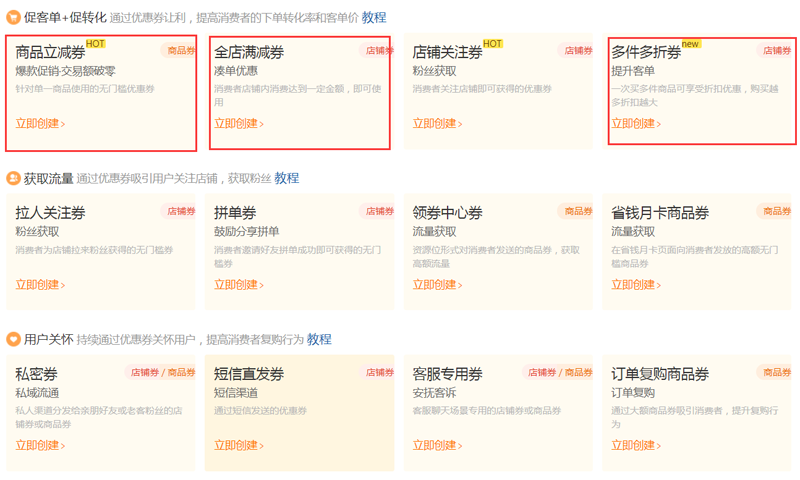Click the 店铺券 / 商品券 tag on 客服专用券
Screen dimensions: 800x480
[558, 372]
